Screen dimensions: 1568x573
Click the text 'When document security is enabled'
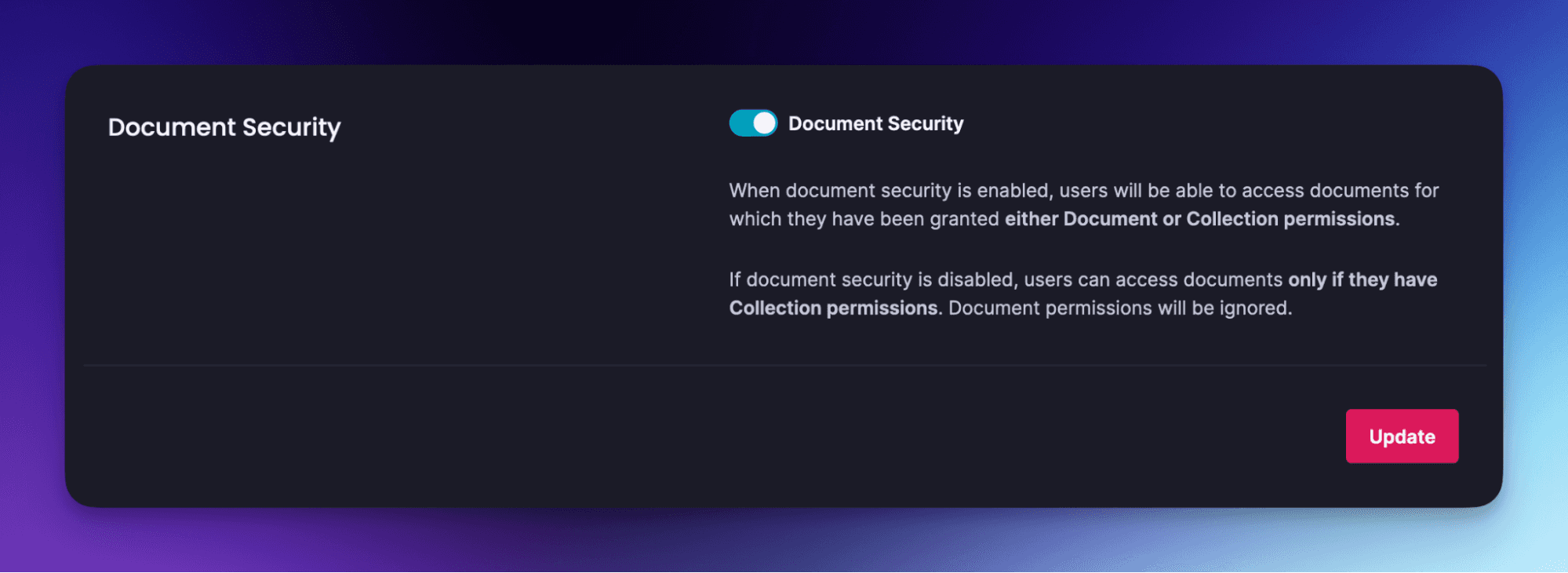click(x=890, y=191)
